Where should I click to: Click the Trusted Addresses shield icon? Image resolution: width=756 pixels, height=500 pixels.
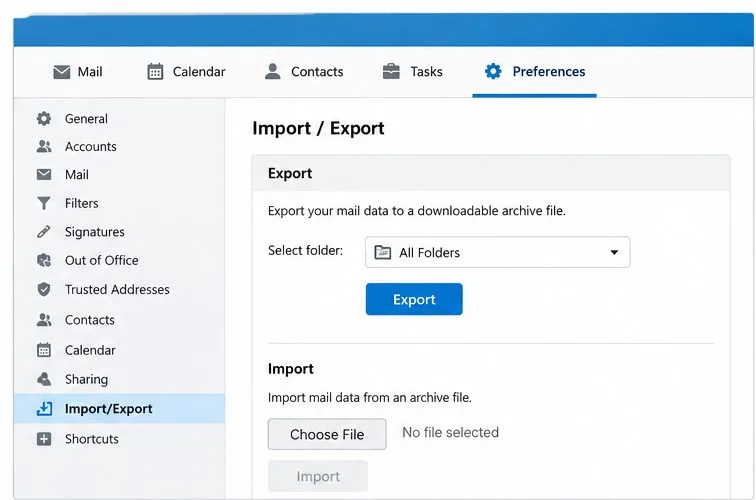[44, 289]
